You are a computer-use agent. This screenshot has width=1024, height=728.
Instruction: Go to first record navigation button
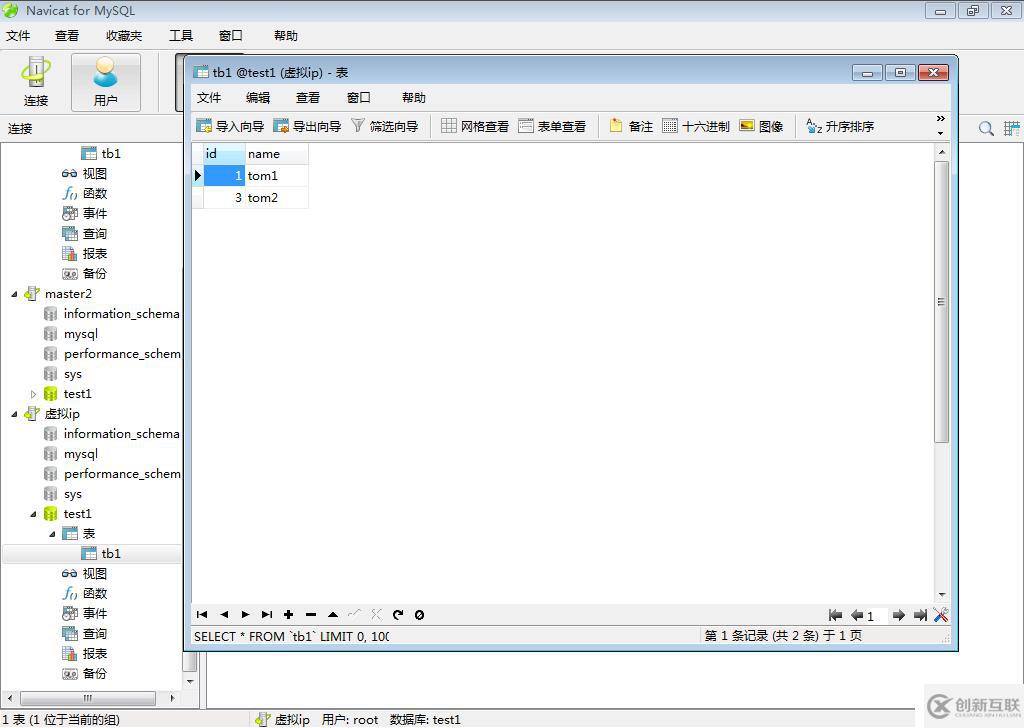tap(202, 614)
